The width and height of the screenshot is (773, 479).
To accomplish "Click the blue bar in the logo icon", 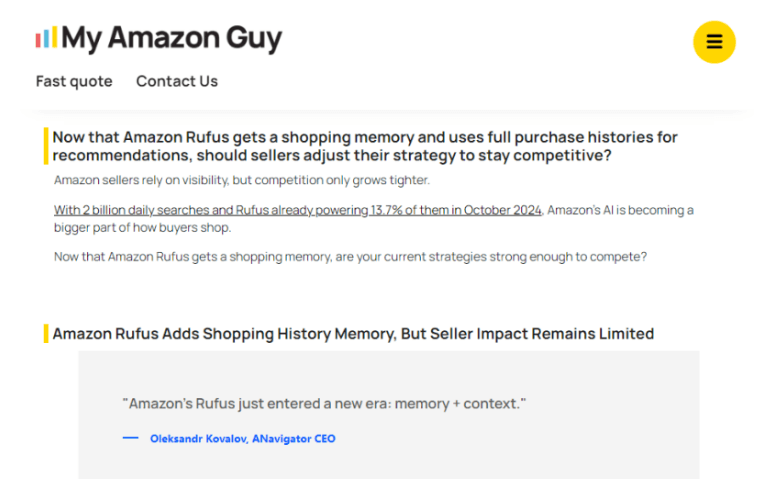I will point(46,38).
